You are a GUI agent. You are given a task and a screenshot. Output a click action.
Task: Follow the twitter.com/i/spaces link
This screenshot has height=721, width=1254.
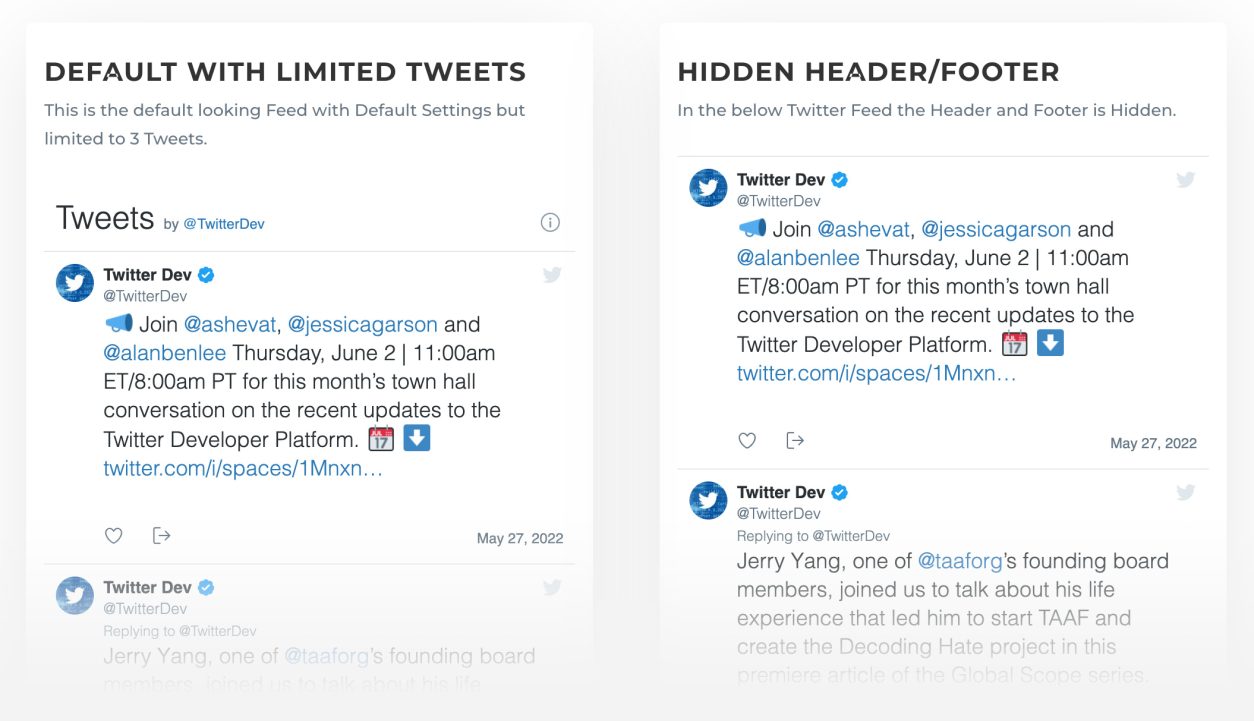[242, 468]
